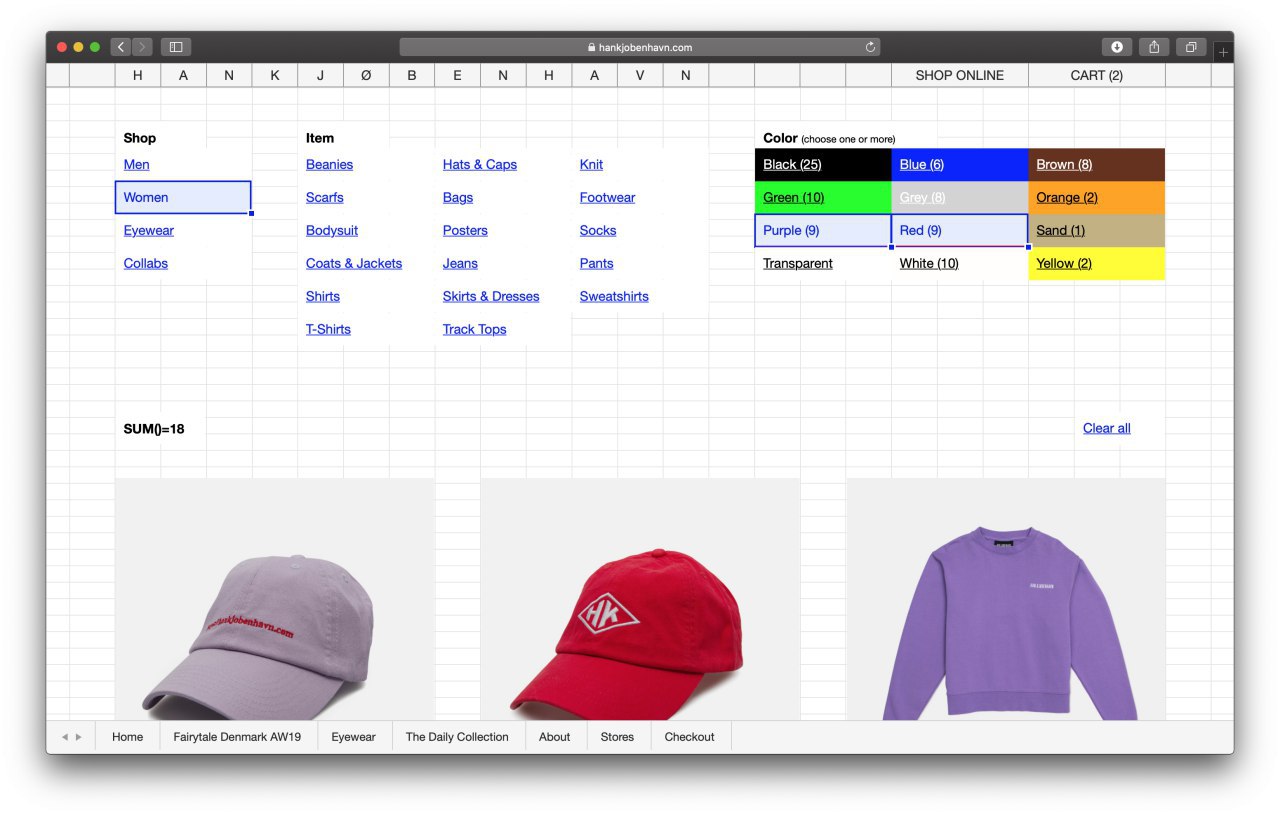The height and width of the screenshot is (815, 1280).
Task: Choose the Grey (8) color swatch
Action: [959, 197]
